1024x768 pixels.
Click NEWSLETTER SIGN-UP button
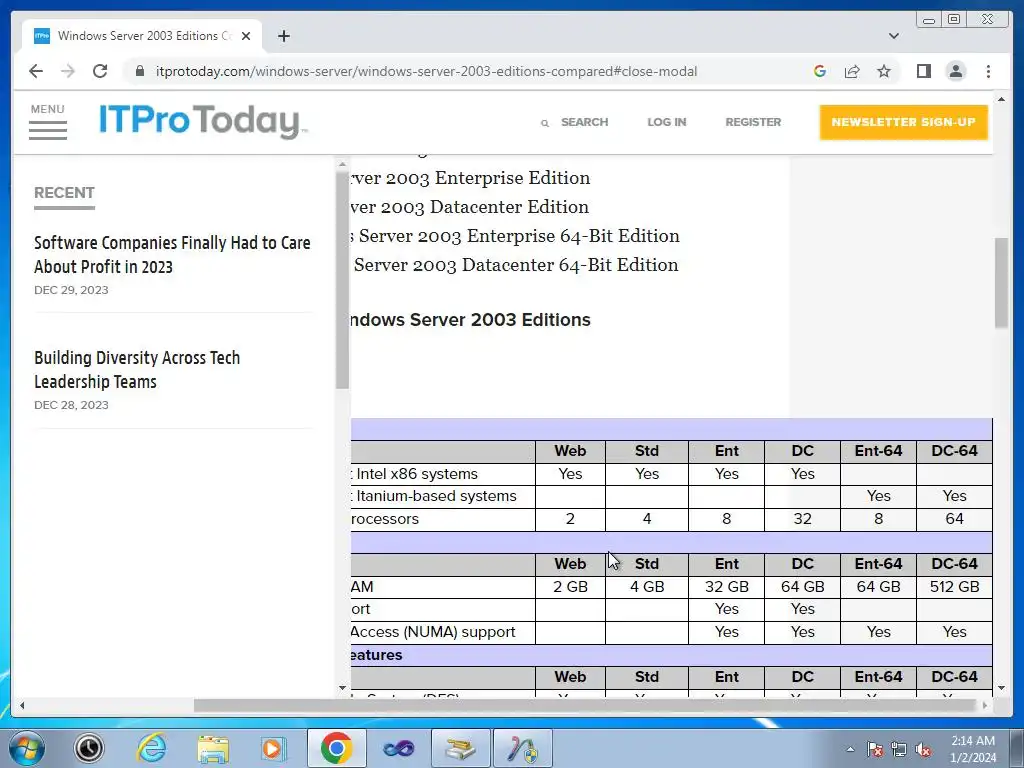pos(903,122)
